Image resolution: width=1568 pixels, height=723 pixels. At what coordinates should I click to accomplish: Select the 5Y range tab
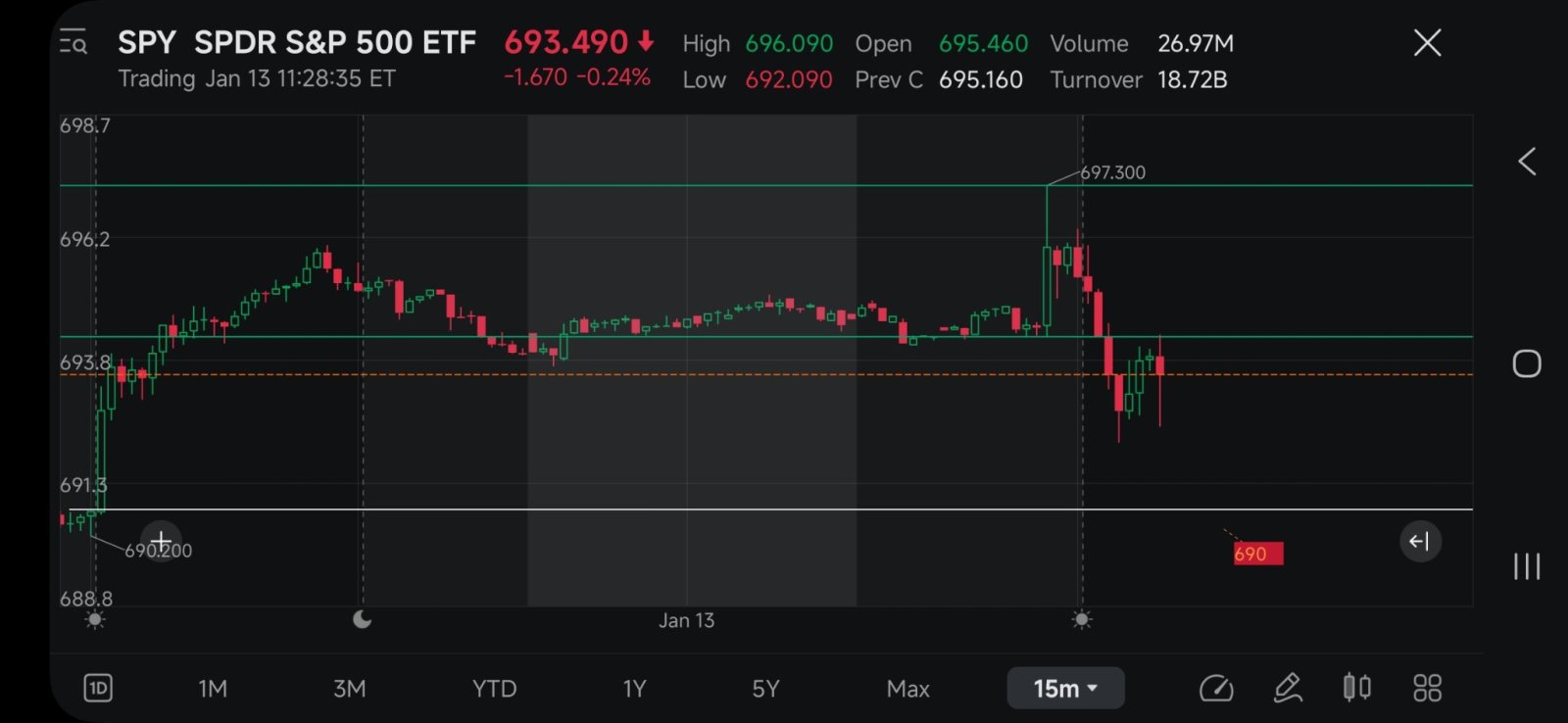click(x=765, y=689)
